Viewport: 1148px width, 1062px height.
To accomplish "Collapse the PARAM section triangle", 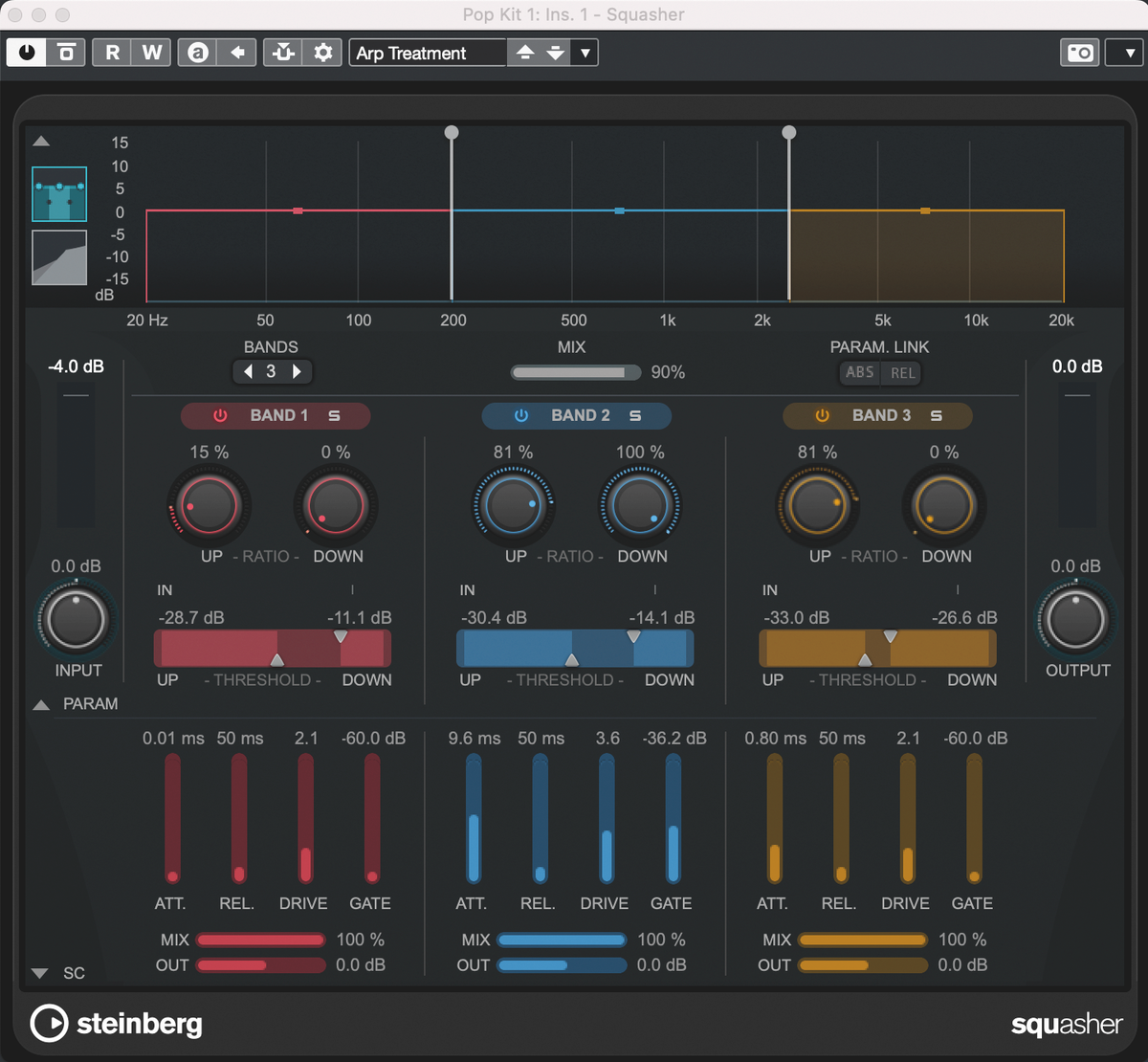I will coord(41,704).
